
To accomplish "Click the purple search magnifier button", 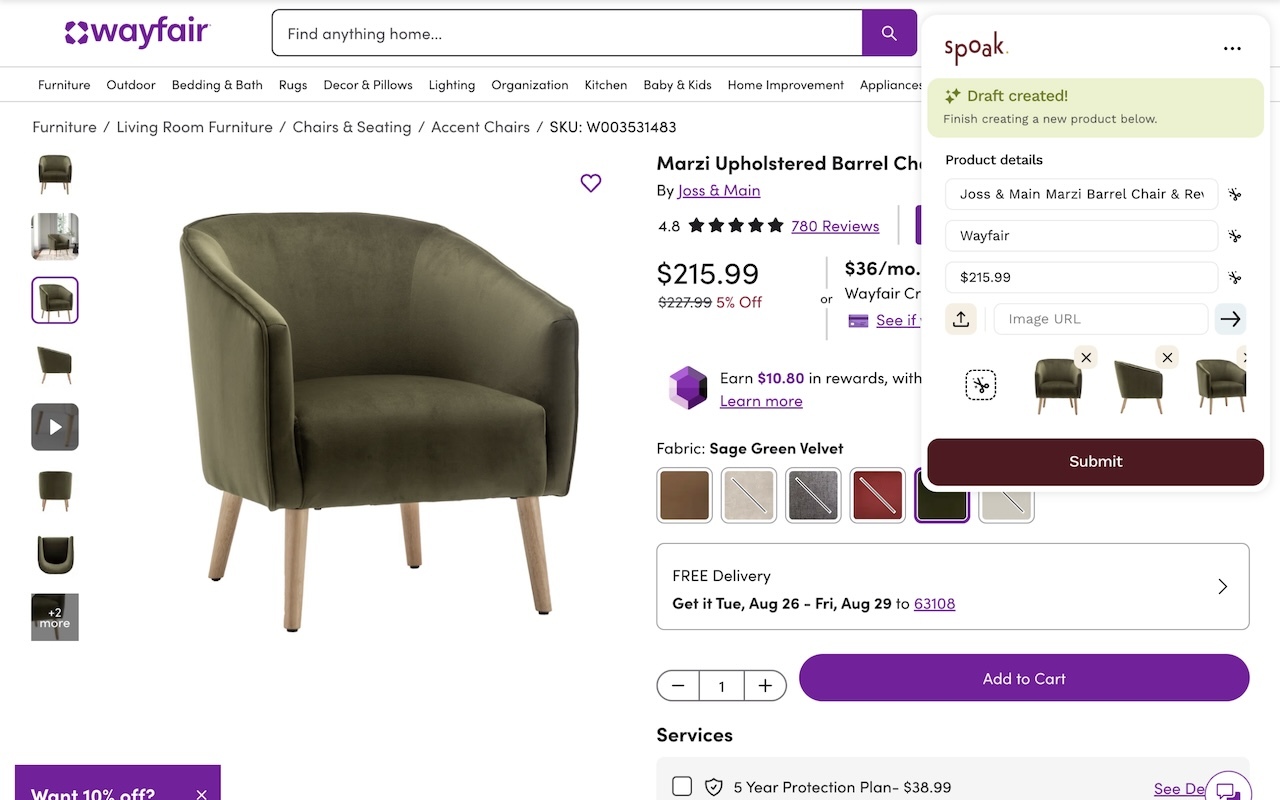I will [889, 33].
